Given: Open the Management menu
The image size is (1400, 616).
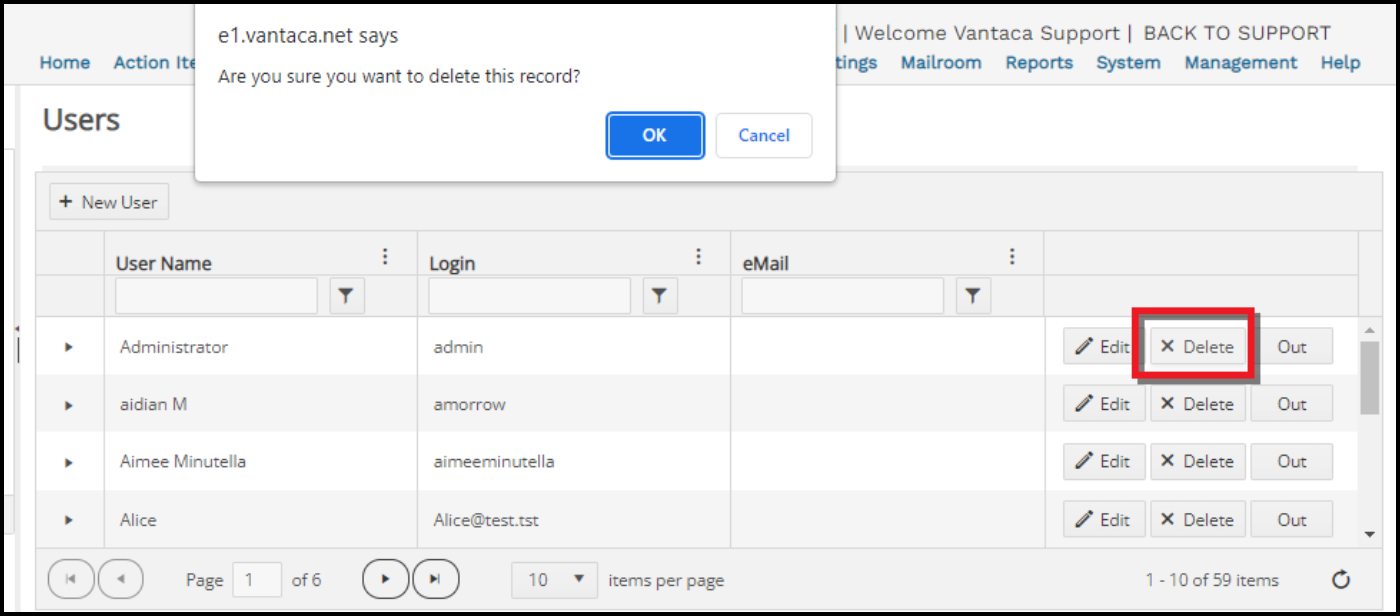Looking at the screenshot, I should [x=1241, y=62].
